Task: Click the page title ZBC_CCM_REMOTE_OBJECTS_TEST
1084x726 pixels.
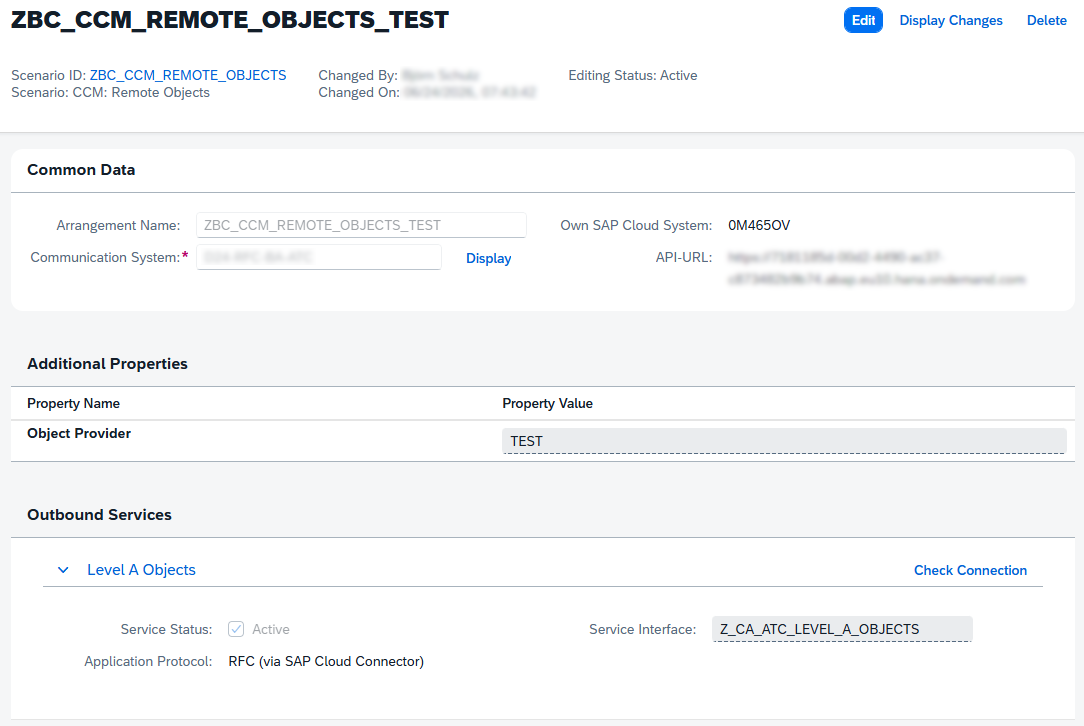Action: coord(230,20)
